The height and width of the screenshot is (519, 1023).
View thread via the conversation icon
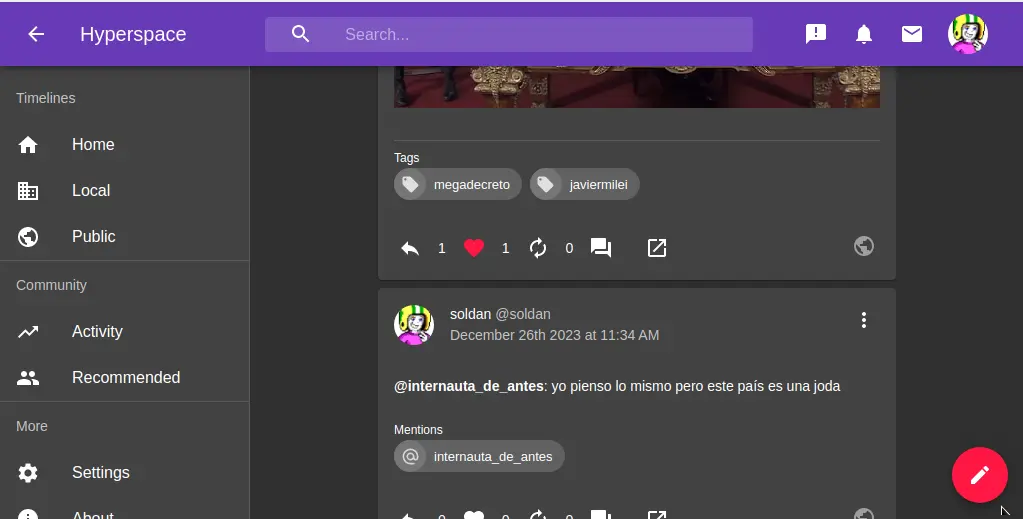(x=601, y=248)
